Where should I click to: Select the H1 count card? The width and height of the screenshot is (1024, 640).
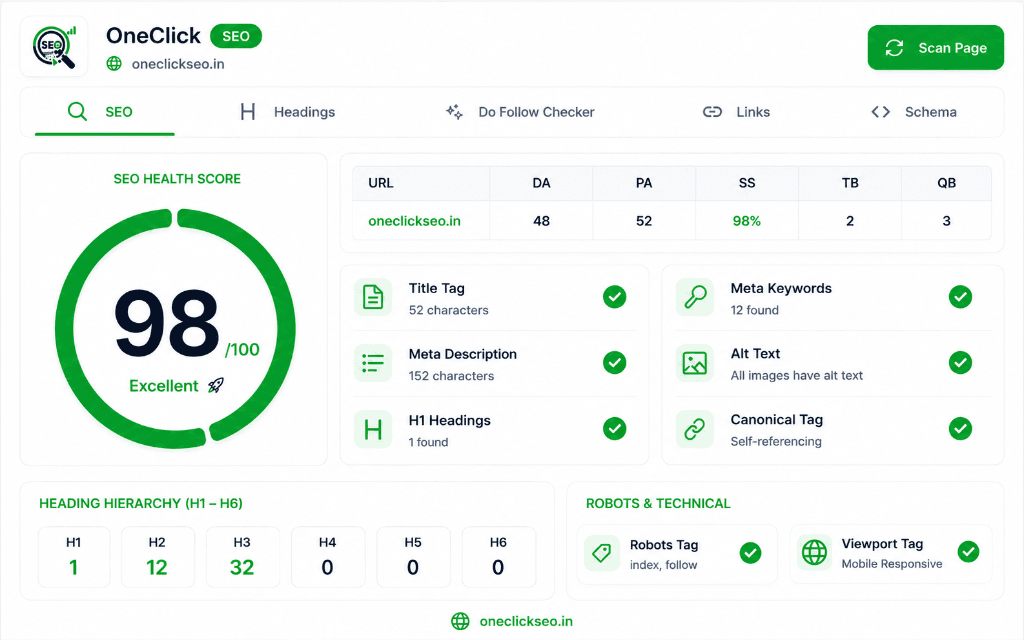74,557
